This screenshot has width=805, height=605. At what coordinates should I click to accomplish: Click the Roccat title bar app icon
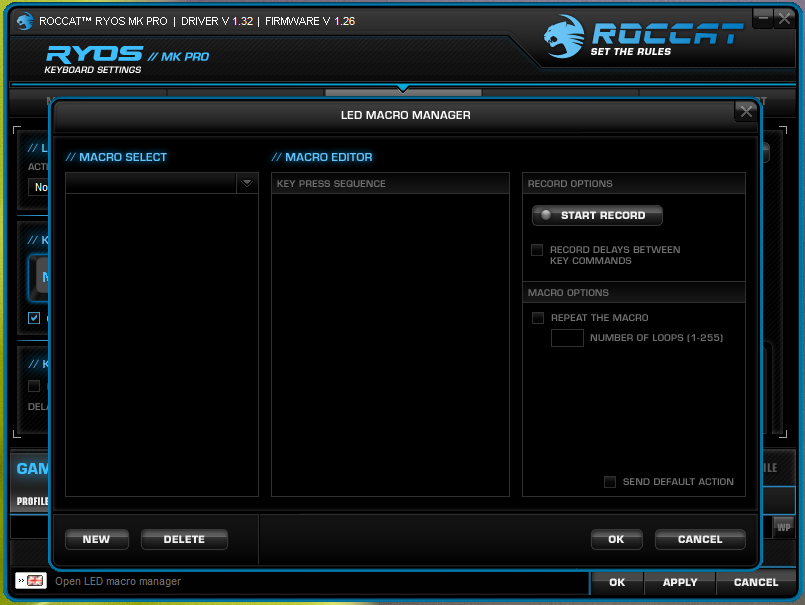pos(24,21)
